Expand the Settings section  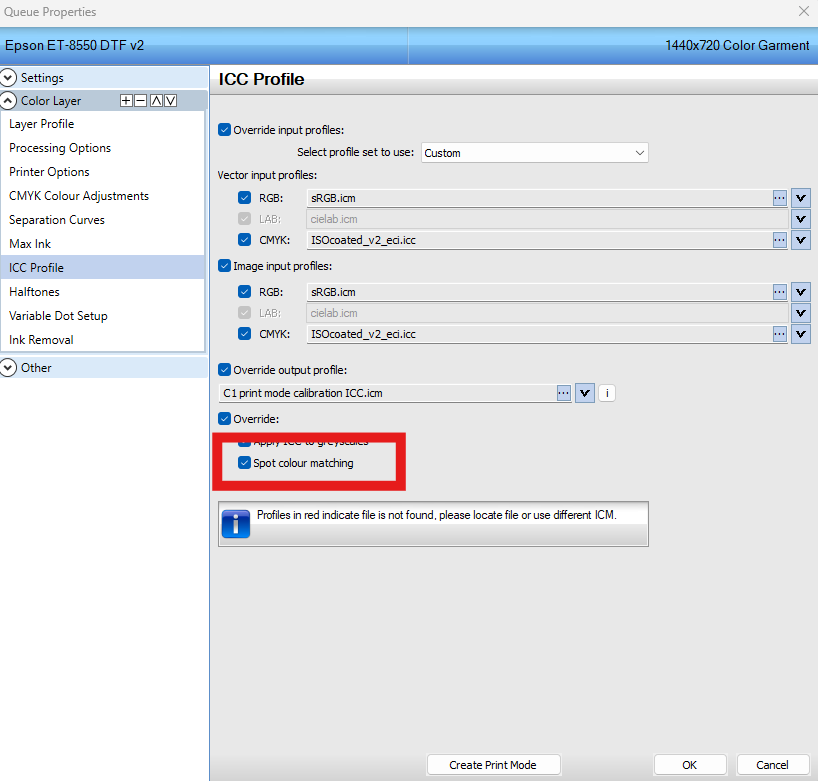pos(8,78)
